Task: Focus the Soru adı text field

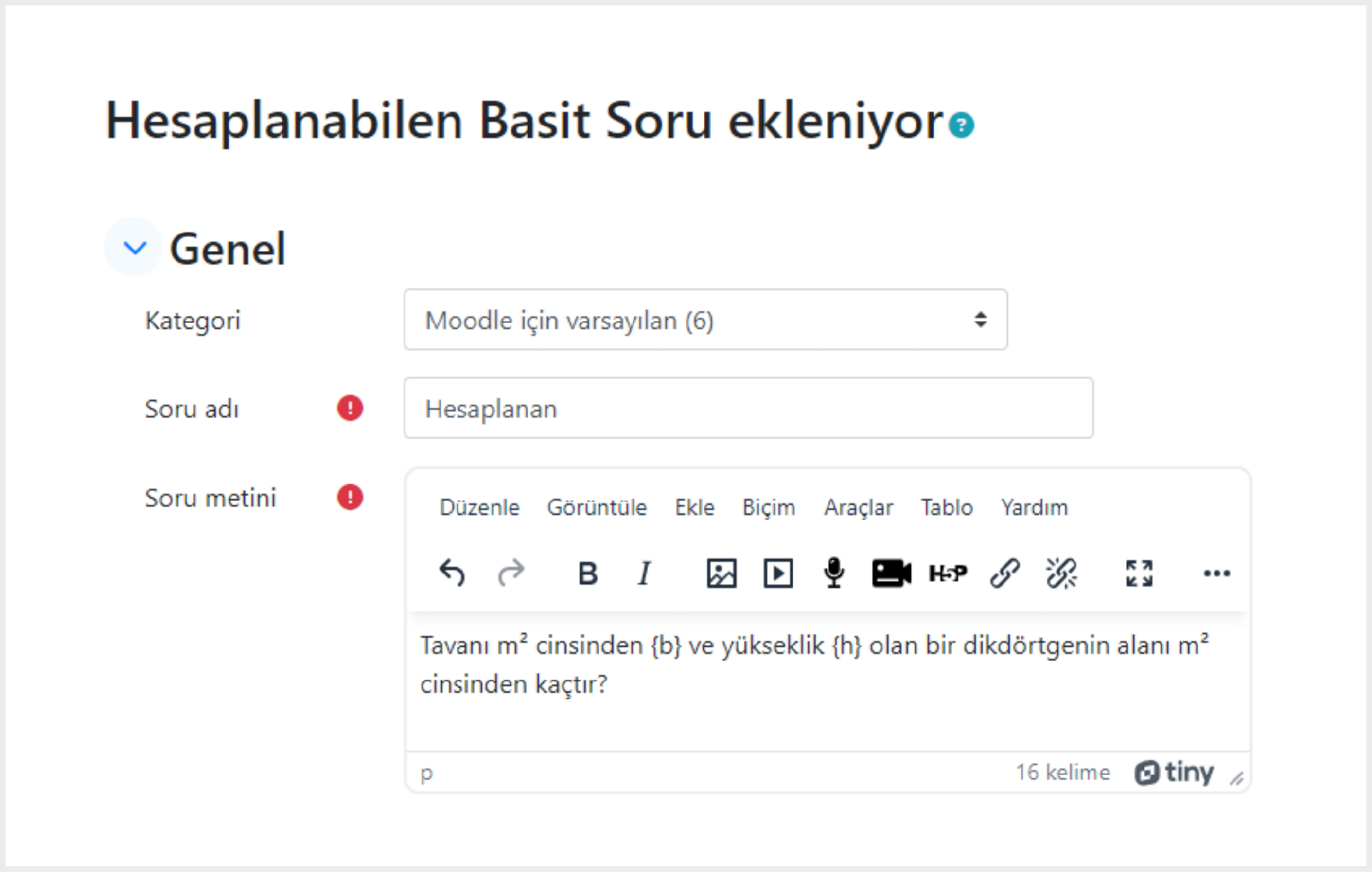Action: click(748, 408)
